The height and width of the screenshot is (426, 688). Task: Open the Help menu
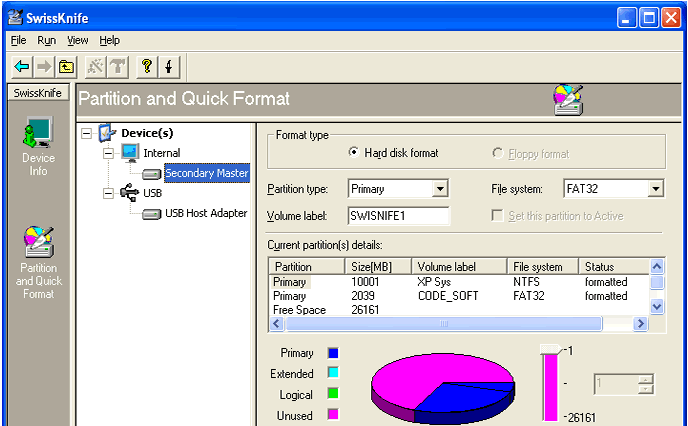109,40
